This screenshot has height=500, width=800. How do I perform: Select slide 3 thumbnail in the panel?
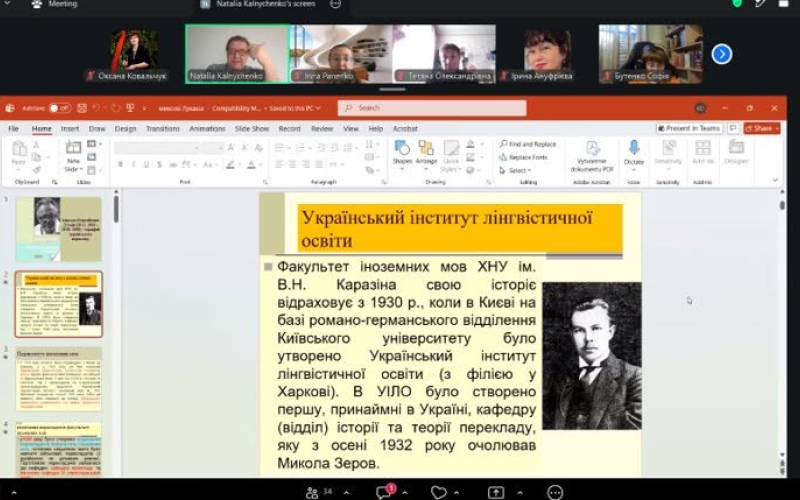(x=59, y=379)
